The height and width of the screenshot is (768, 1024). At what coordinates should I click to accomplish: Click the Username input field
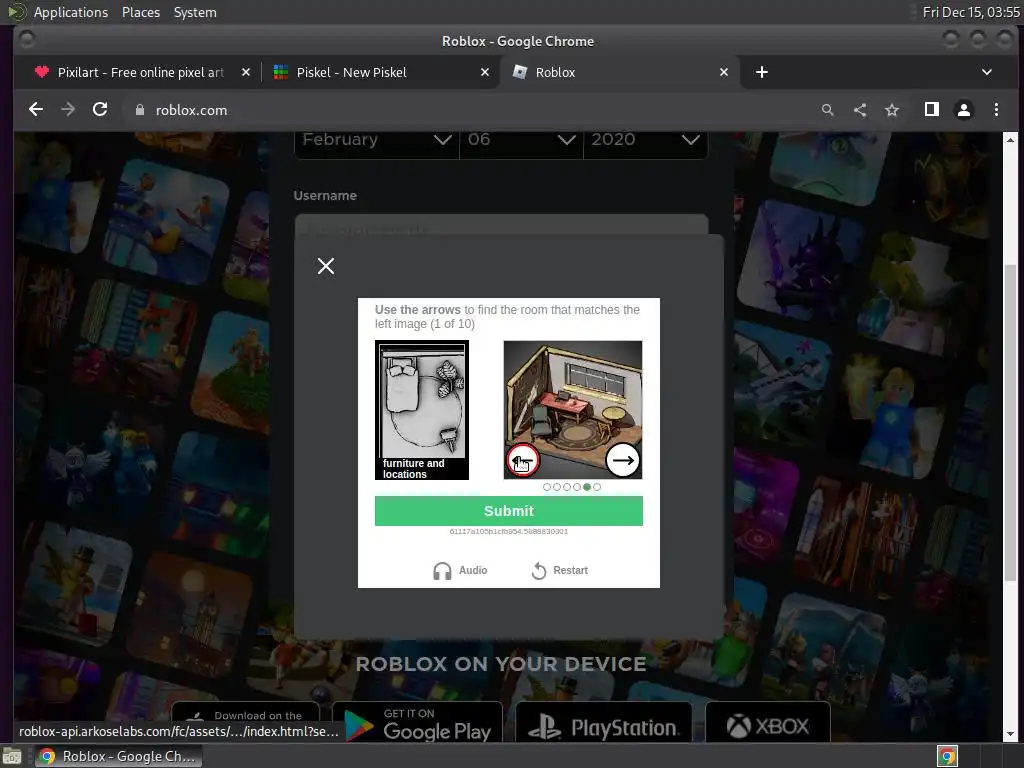pyautogui.click(x=501, y=225)
